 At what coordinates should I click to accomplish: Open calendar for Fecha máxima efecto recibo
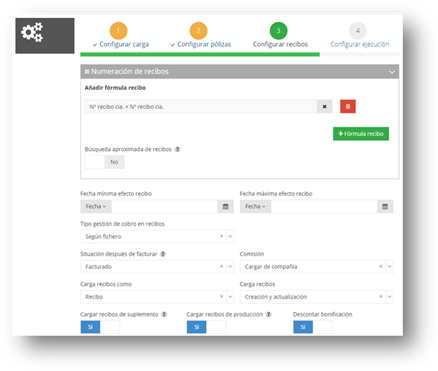click(x=385, y=207)
